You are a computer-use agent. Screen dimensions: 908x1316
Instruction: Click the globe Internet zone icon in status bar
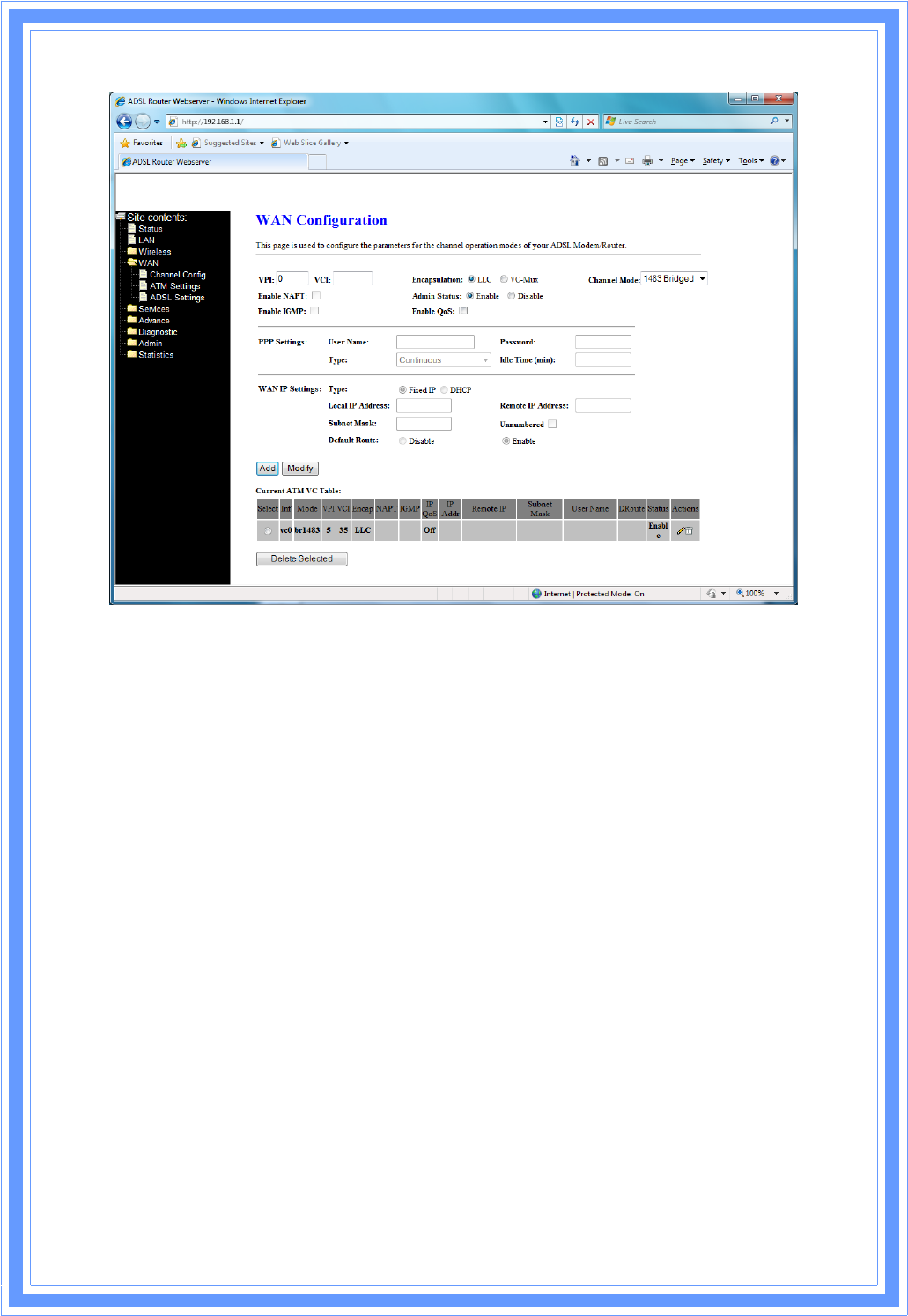(536, 594)
